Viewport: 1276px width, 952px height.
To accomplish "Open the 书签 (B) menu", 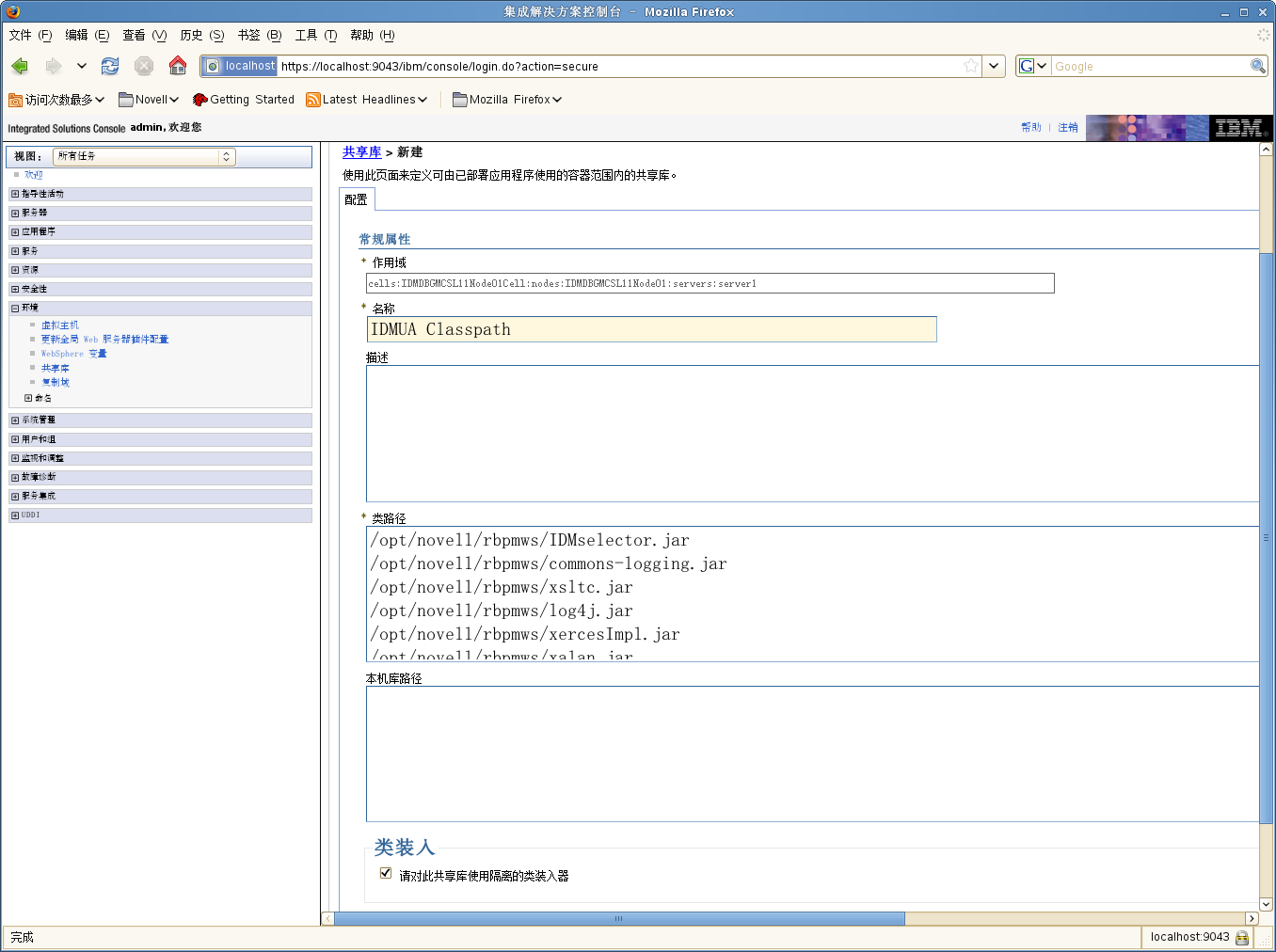I will click(x=259, y=35).
